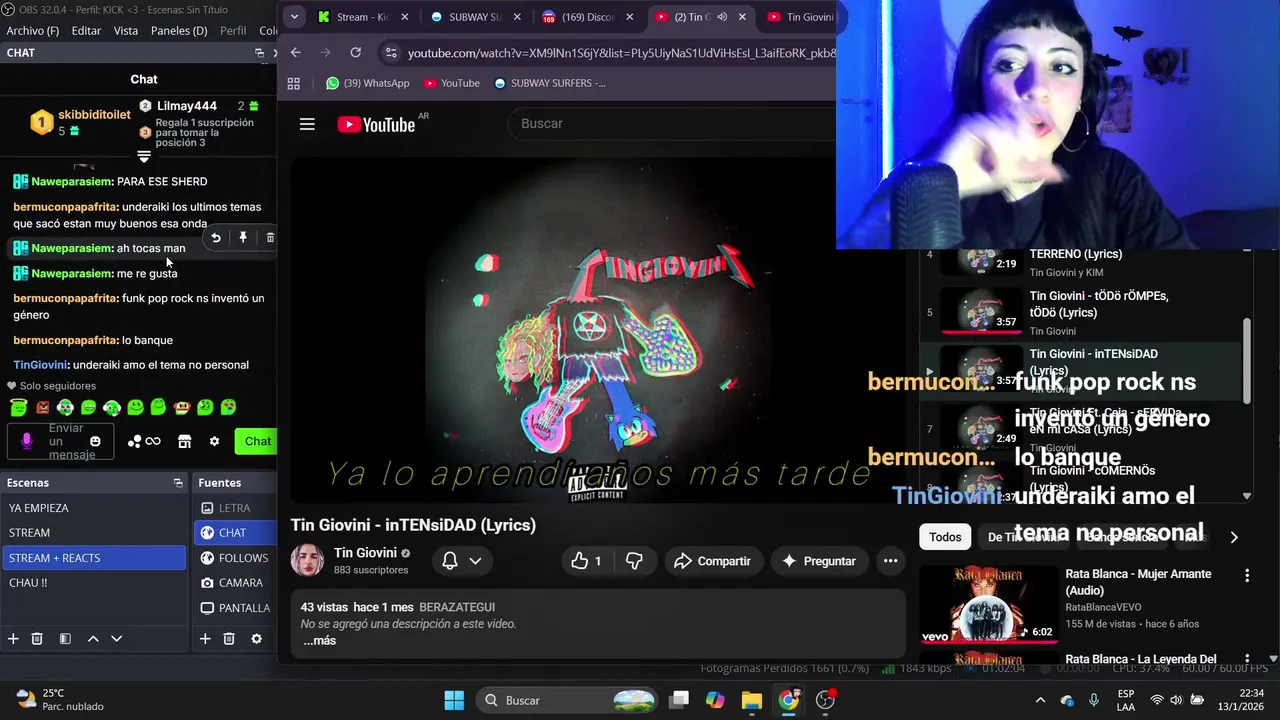Open YouTube hamburger guide menu

click(x=307, y=124)
